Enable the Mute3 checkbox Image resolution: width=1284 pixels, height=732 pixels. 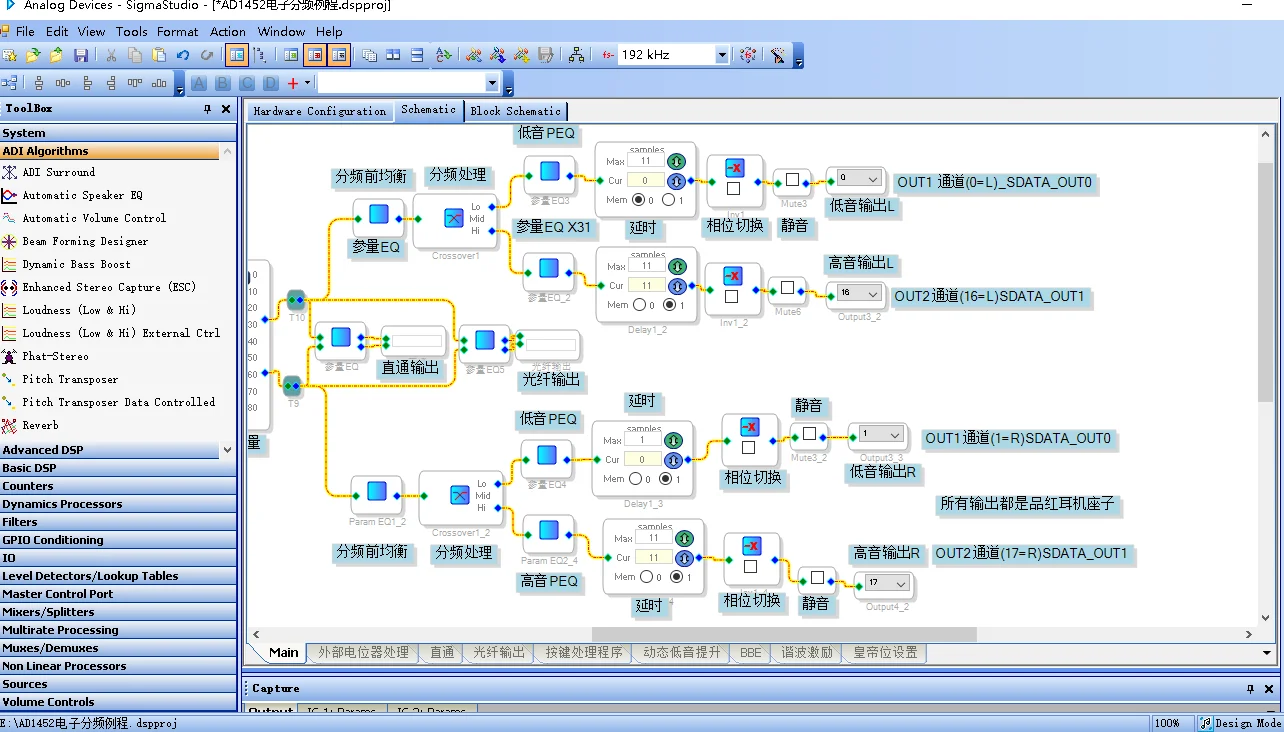tap(792, 180)
